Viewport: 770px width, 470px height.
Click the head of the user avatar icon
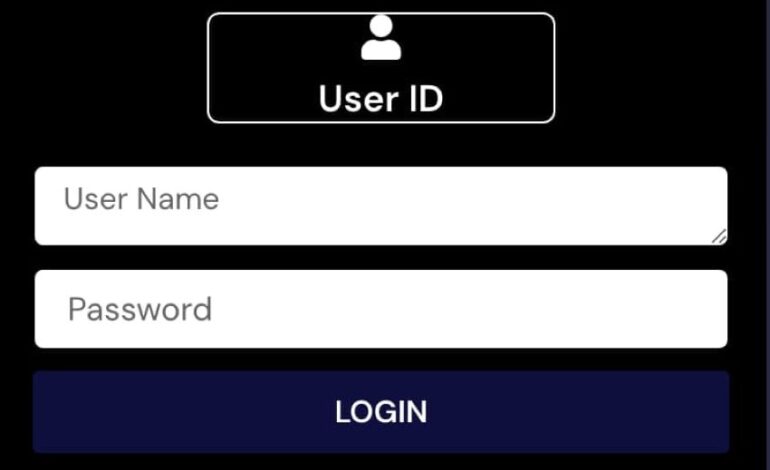(x=381, y=26)
